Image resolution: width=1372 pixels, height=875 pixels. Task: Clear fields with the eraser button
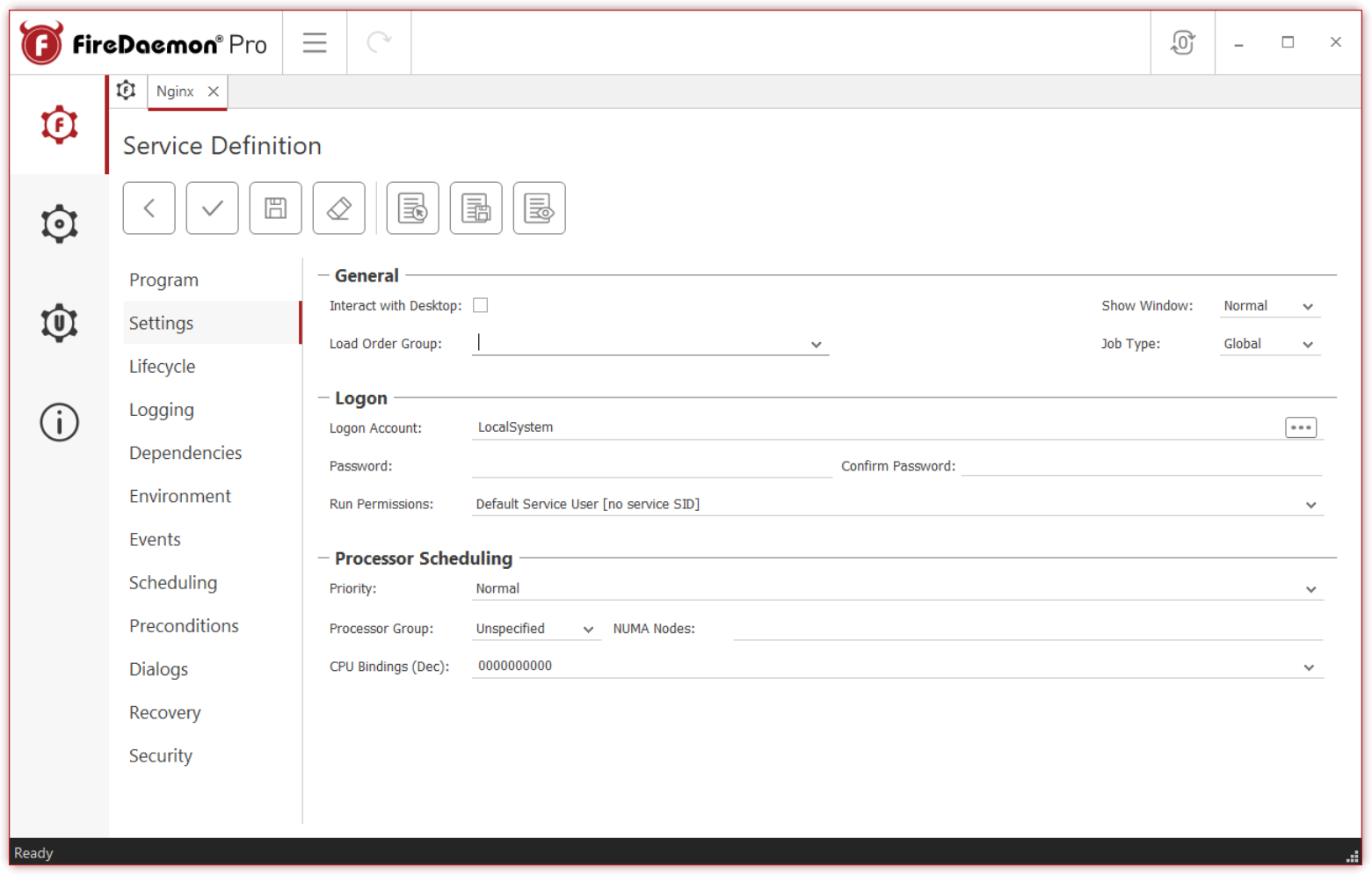[339, 208]
